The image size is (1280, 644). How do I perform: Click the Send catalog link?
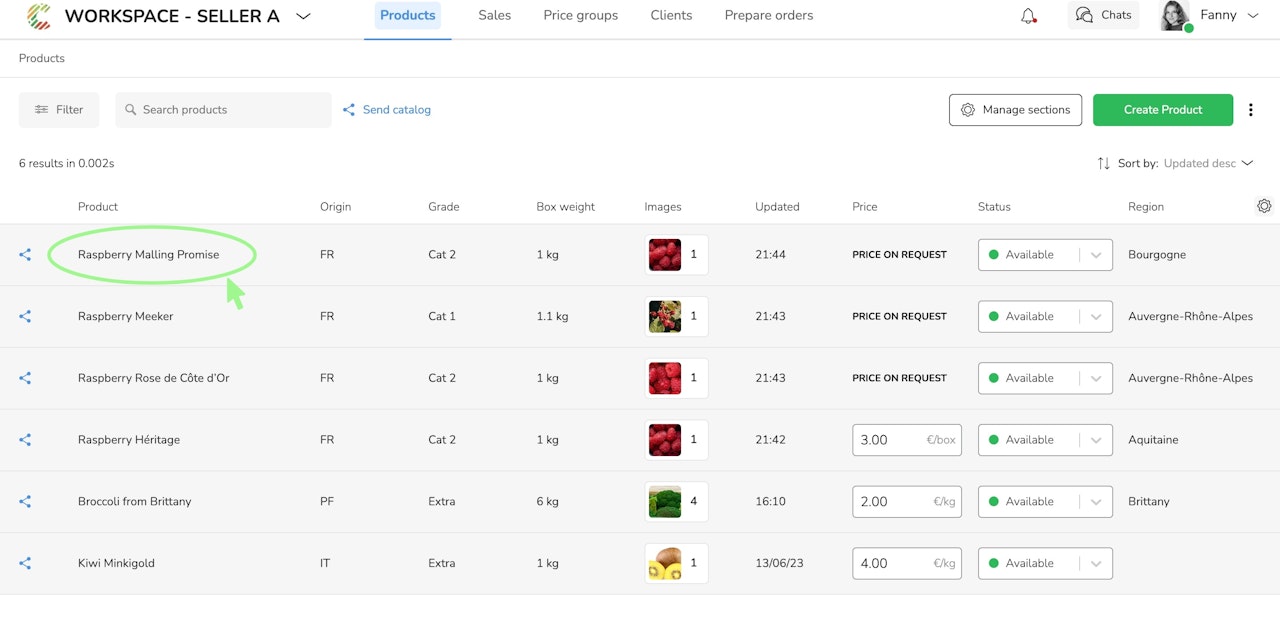(x=387, y=110)
